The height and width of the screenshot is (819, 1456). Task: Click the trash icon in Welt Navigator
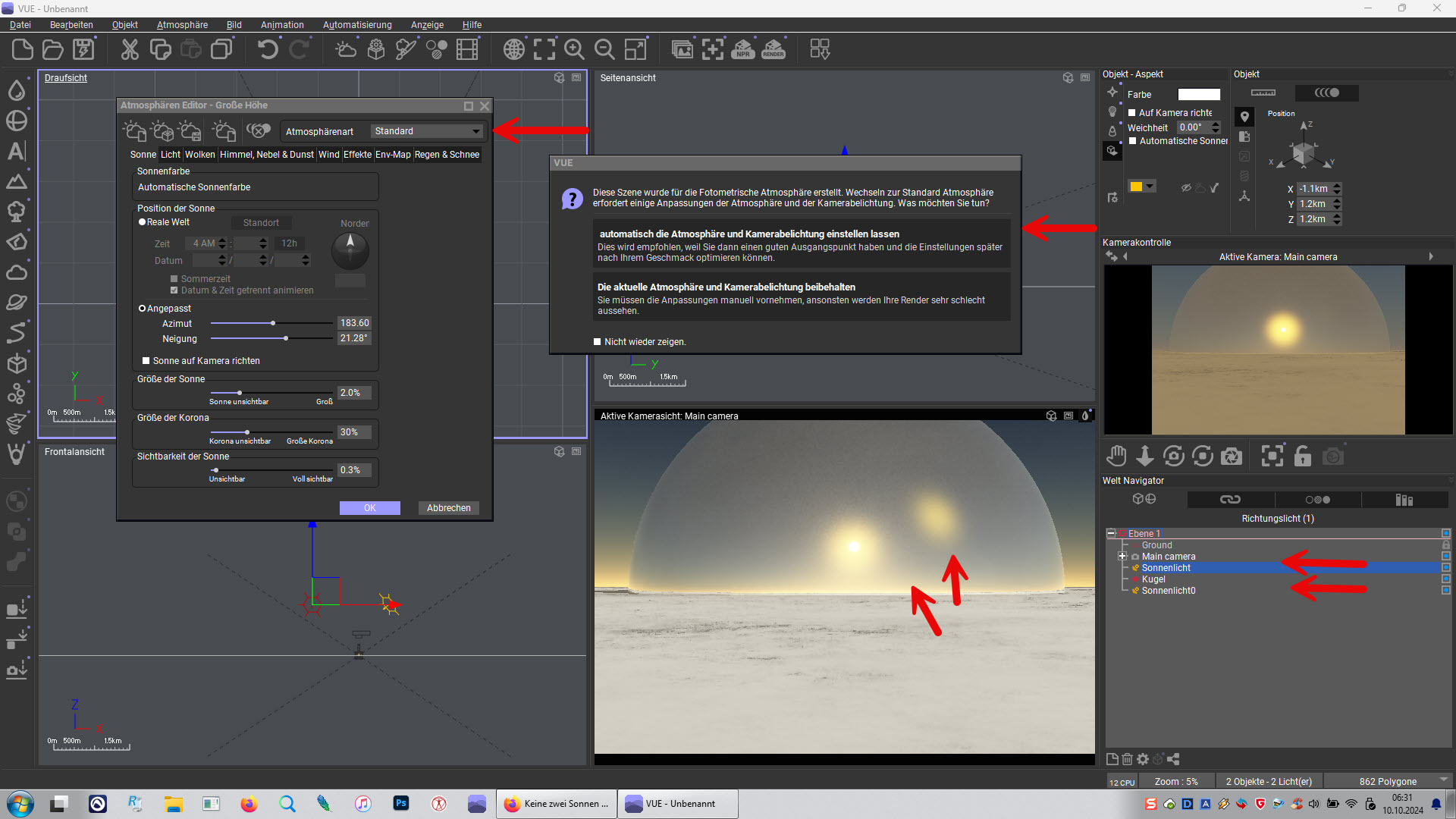click(x=1128, y=759)
